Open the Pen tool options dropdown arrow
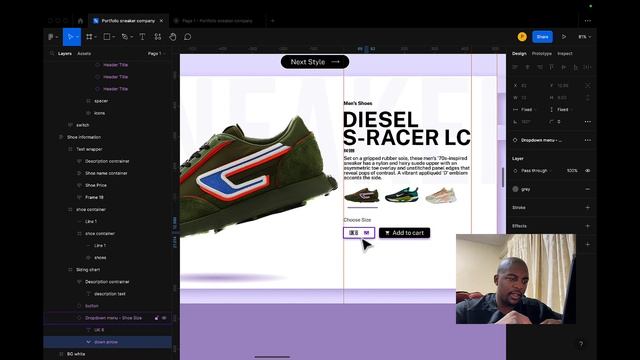The image size is (640, 360). [131, 37]
